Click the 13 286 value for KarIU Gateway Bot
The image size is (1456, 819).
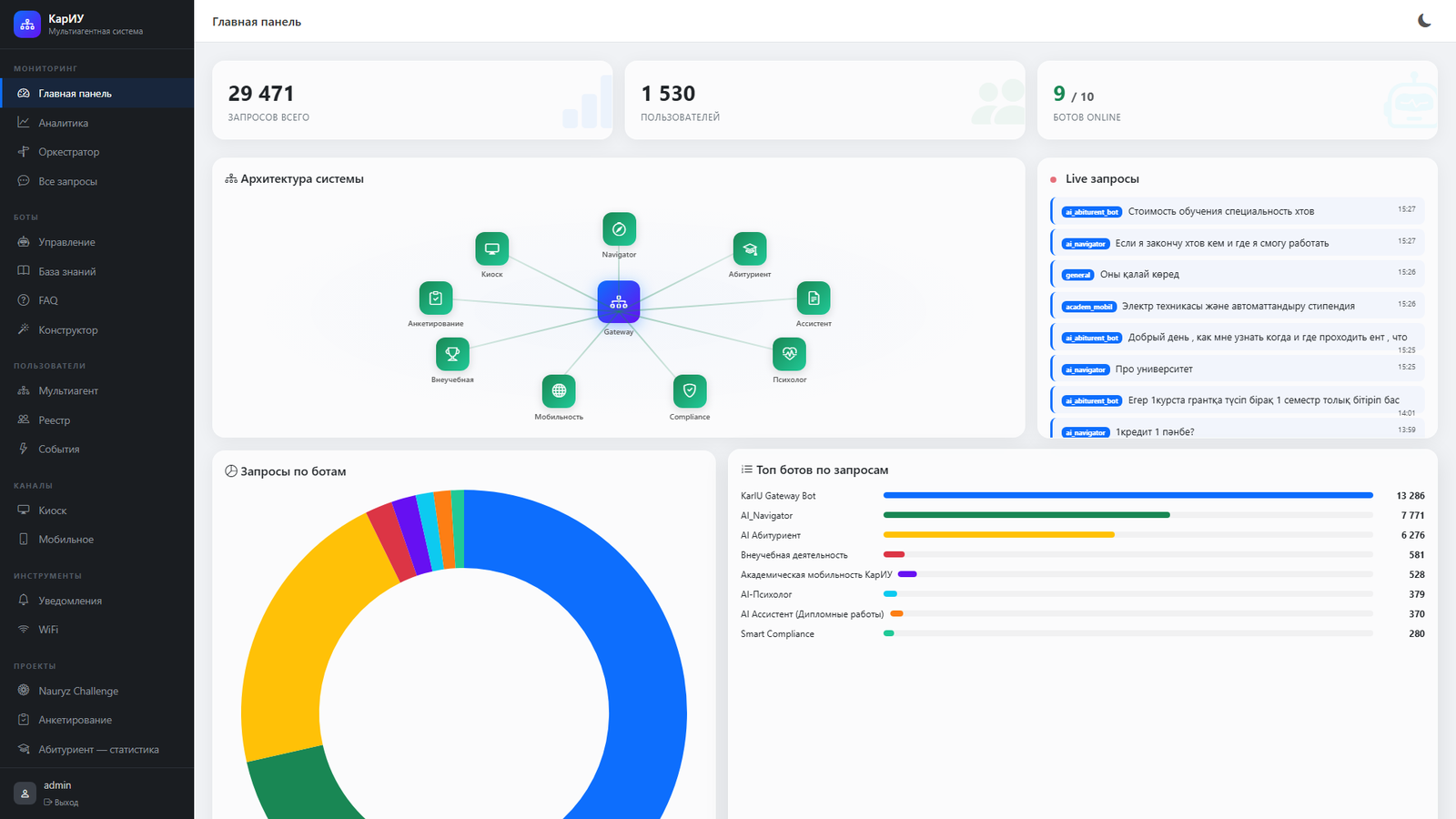[x=1410, y=496]
